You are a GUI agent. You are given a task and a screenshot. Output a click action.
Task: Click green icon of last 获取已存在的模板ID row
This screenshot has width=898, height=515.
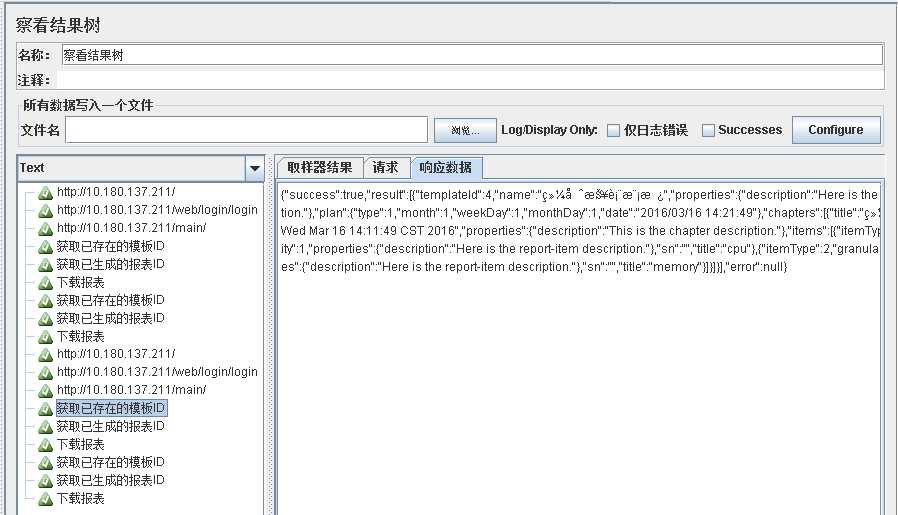tap(45, 463)
